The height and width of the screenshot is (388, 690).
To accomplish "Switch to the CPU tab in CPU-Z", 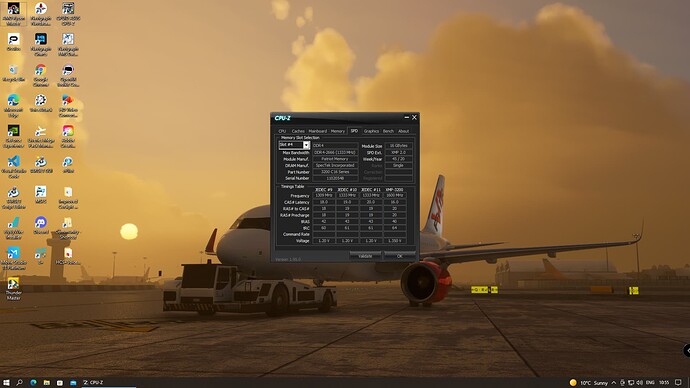I will (x=282, y=131).
